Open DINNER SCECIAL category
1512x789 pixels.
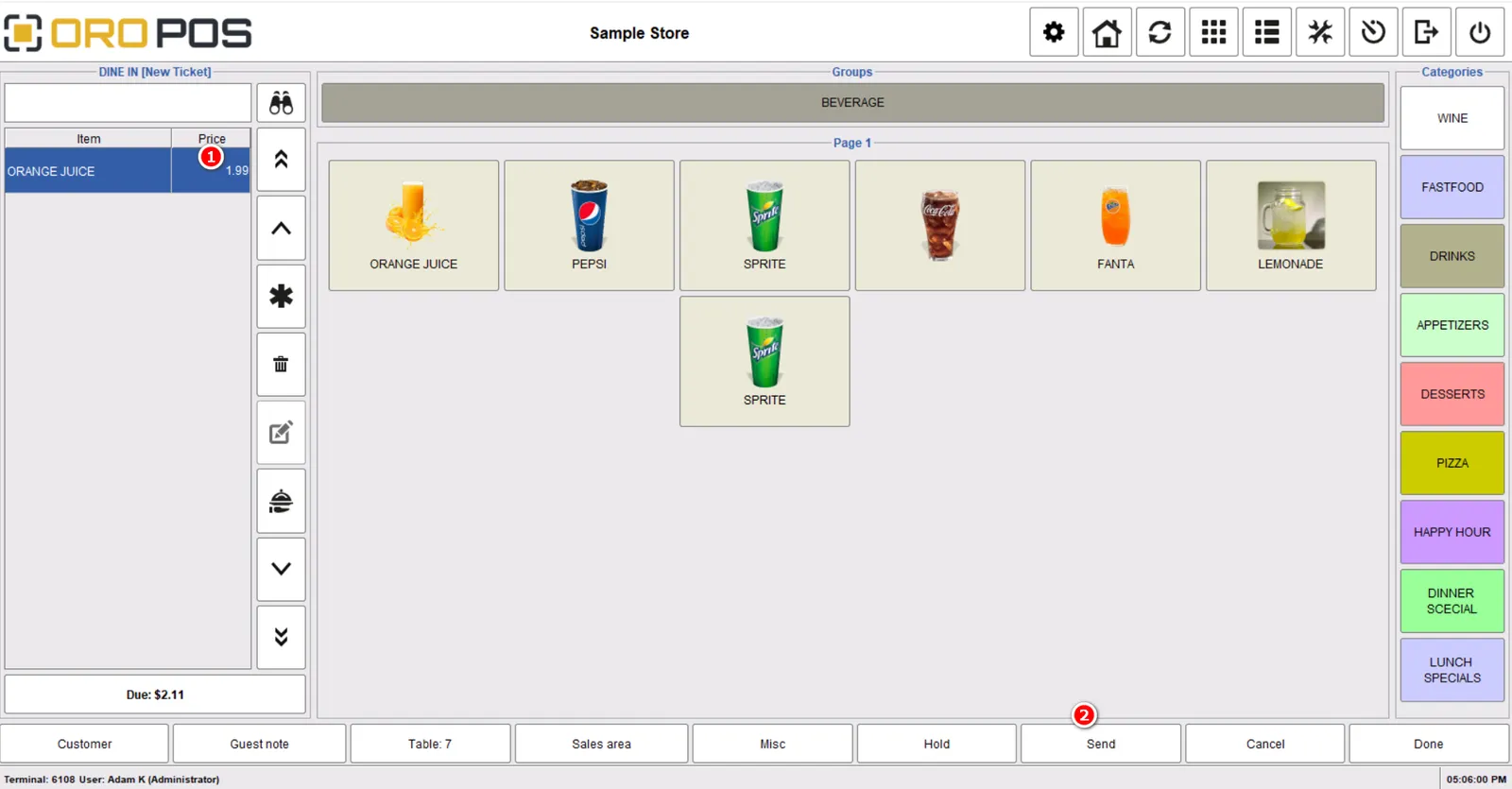(1452, 601)
